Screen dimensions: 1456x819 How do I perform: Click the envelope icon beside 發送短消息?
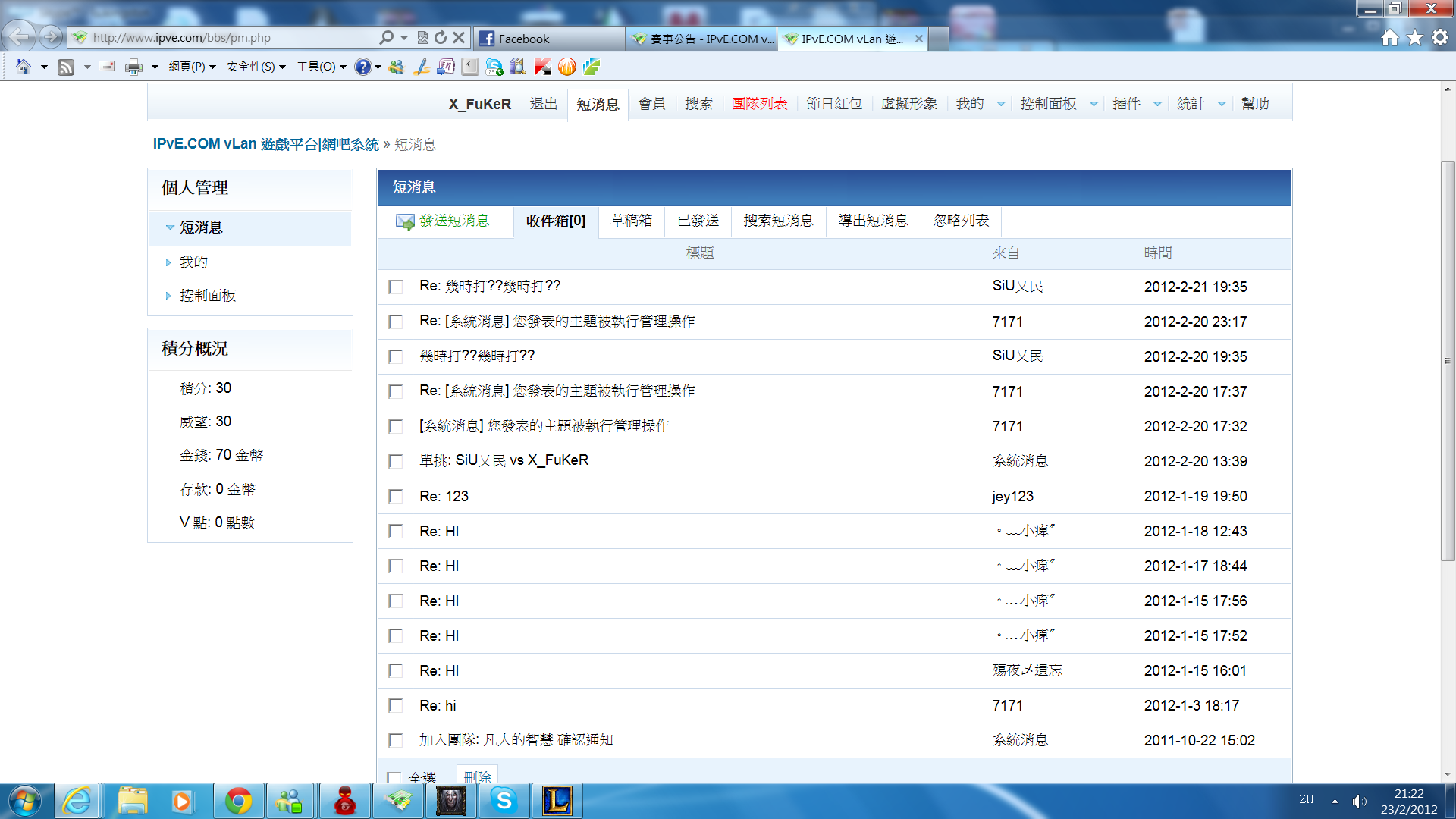[x=405, y=221]
